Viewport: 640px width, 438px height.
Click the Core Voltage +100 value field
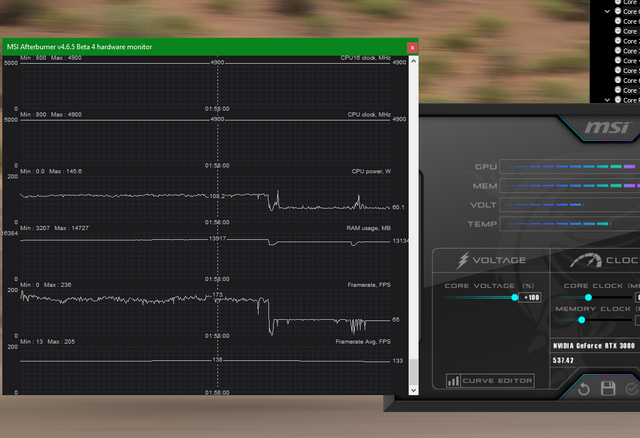coord(531,297)
